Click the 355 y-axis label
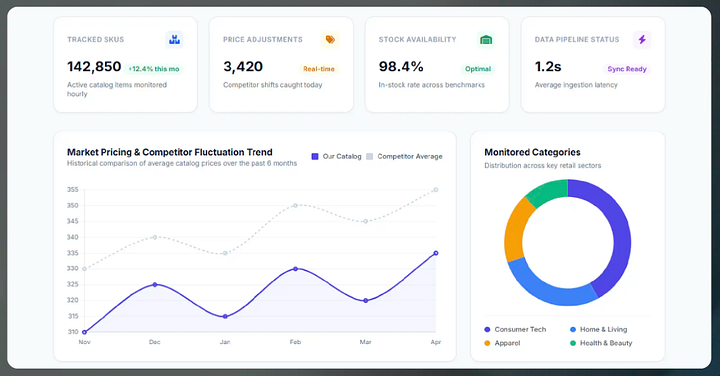 (73, 190)
